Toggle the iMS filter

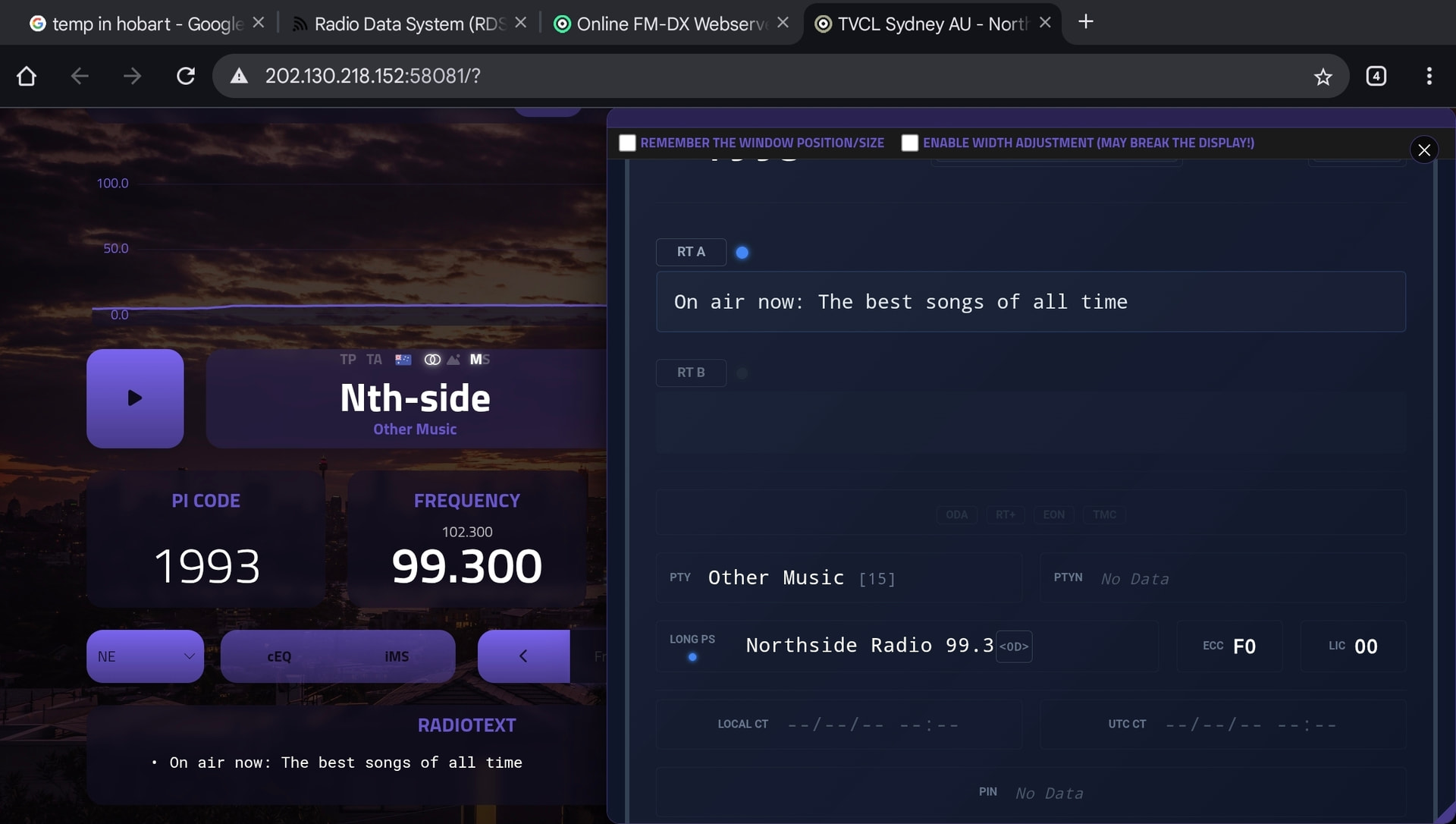[396, 656]
